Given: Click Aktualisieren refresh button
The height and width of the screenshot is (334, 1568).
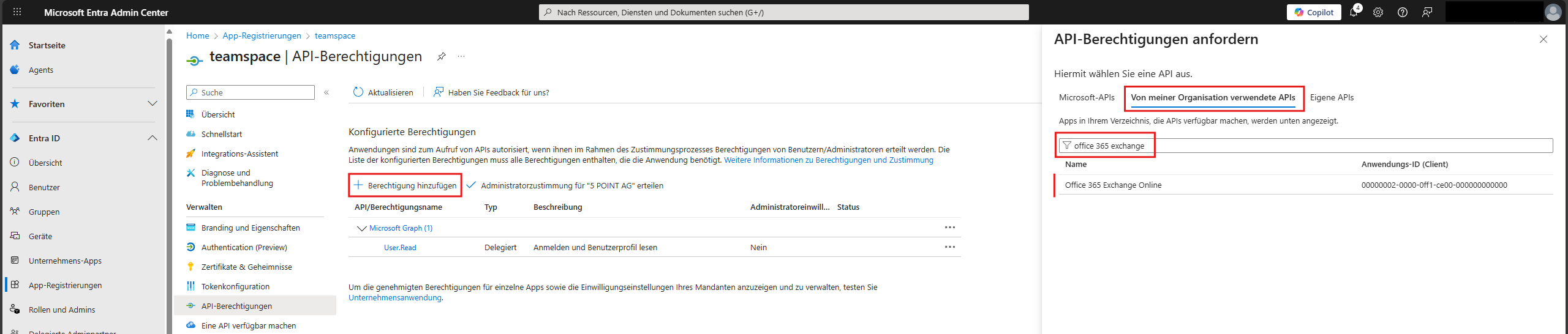Looking at the screenshot, I should [383, 92].
